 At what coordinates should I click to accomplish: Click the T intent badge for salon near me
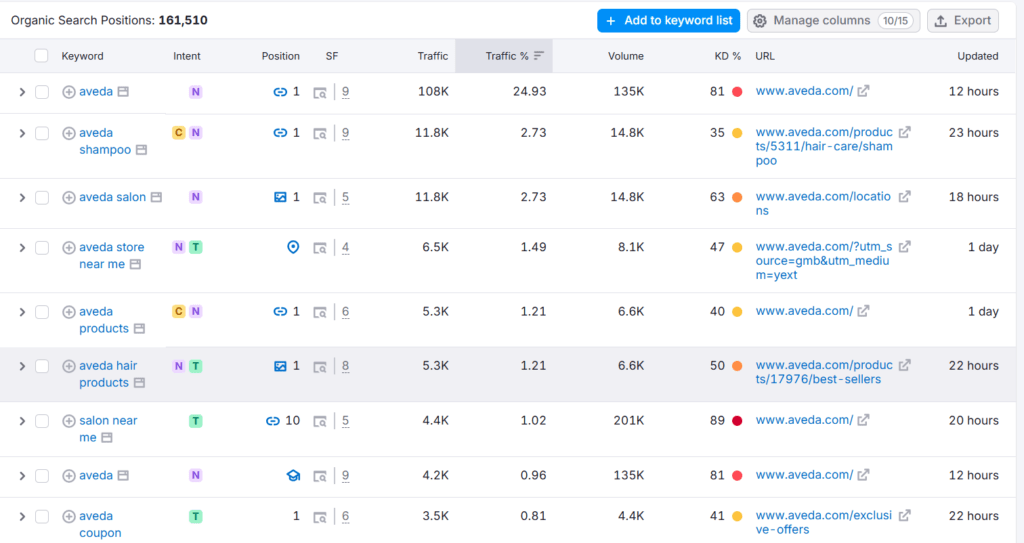(x=195, y=421)
